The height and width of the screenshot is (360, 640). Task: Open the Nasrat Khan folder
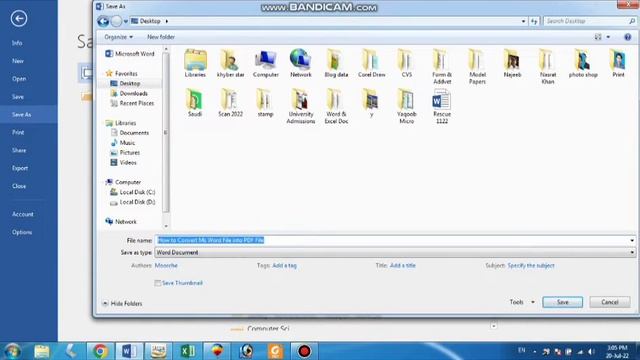point(548,67)
